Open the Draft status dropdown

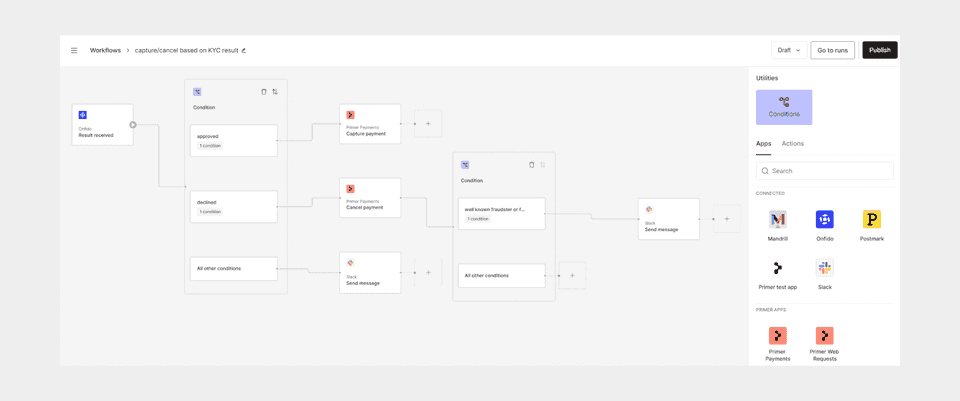click(x=789, y=50)
